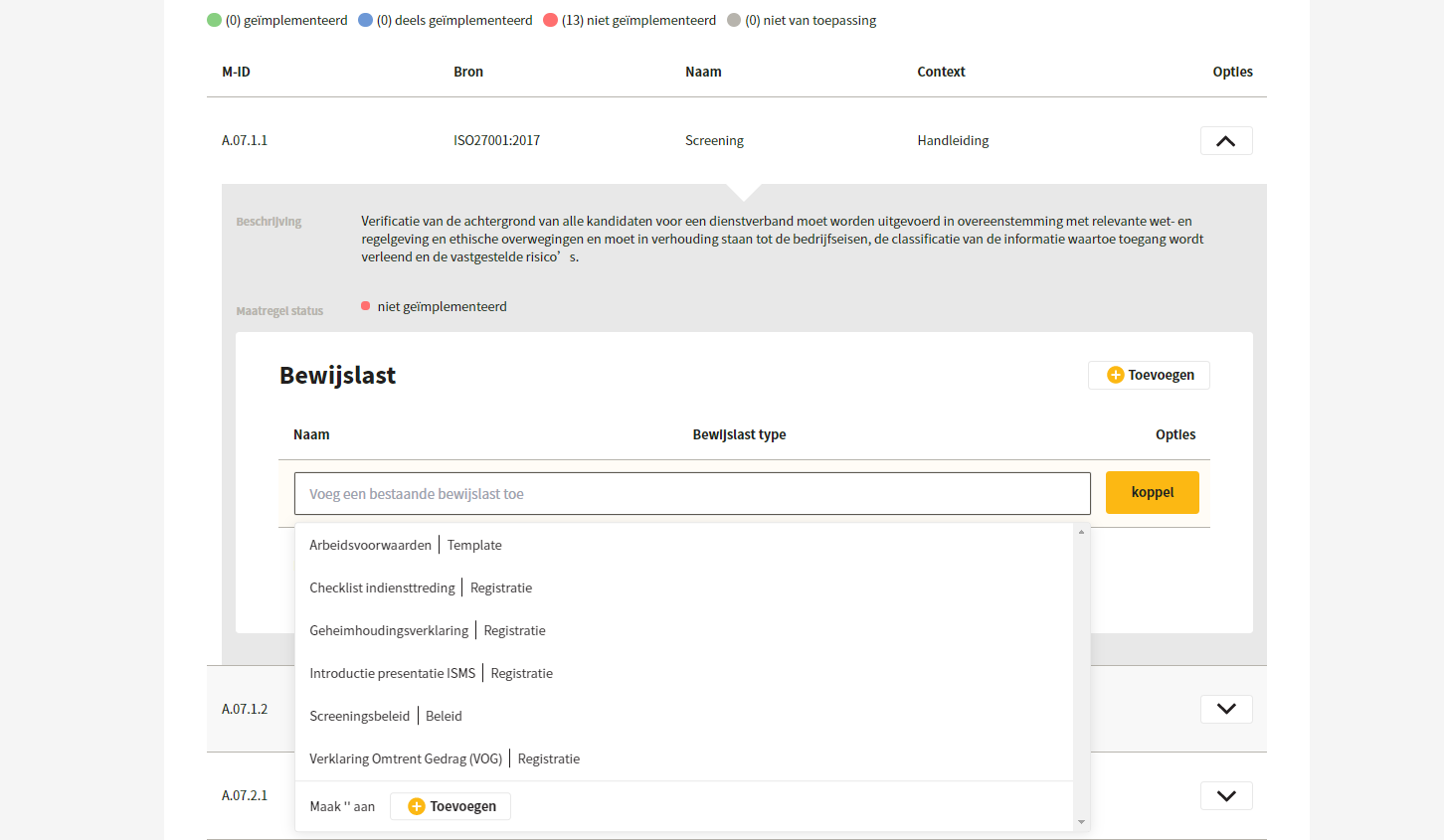Screen dimensions: 1444x840
Task: Select Screeningsbeleid Beleid option
Action: (684, 716)
